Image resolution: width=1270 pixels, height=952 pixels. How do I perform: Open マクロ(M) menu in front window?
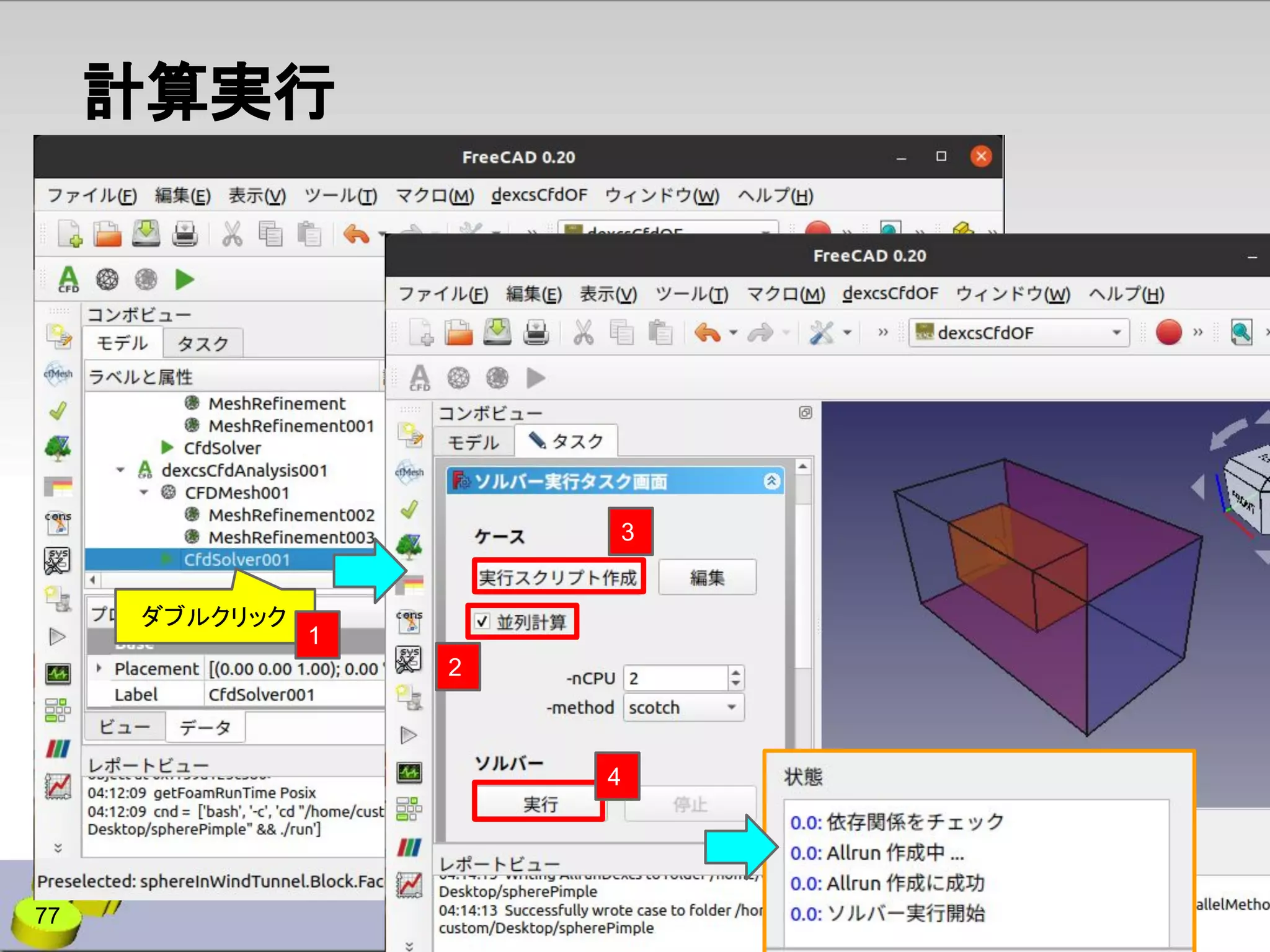[786, 294]
